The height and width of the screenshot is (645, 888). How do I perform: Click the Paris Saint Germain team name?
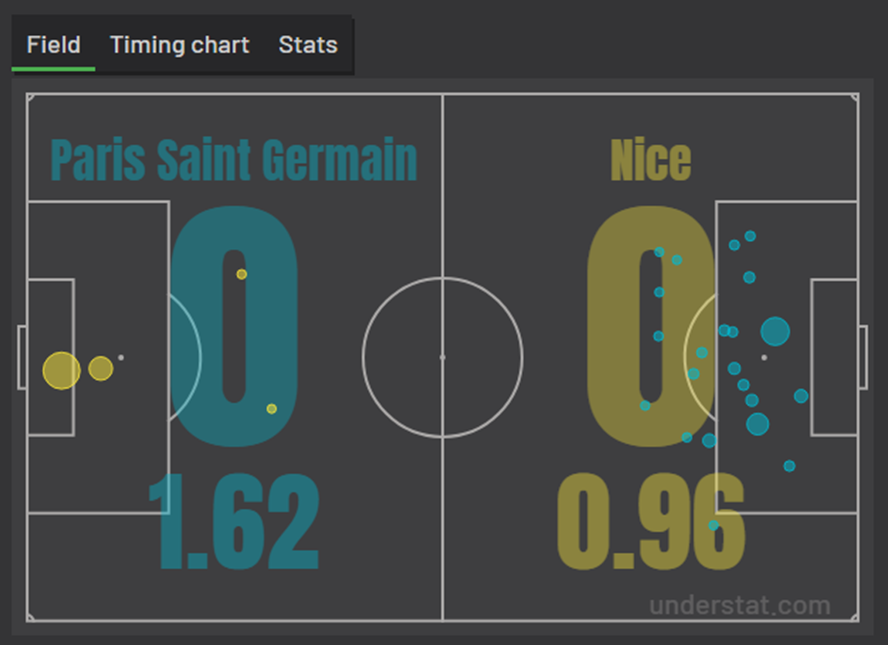click(234, 160)
